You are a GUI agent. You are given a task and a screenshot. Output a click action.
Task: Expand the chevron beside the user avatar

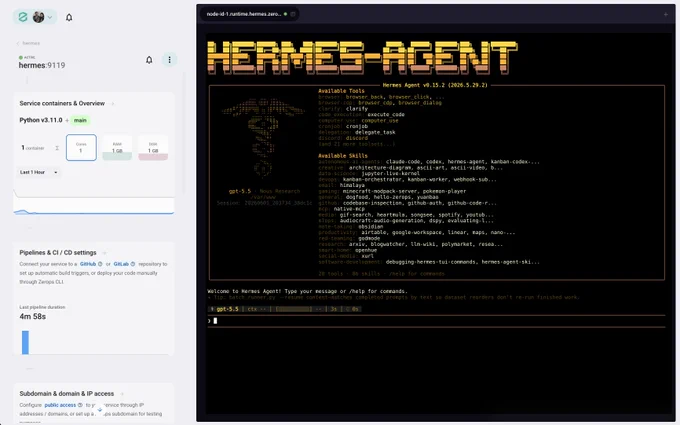pyautogui.click(x=49, y=17)
